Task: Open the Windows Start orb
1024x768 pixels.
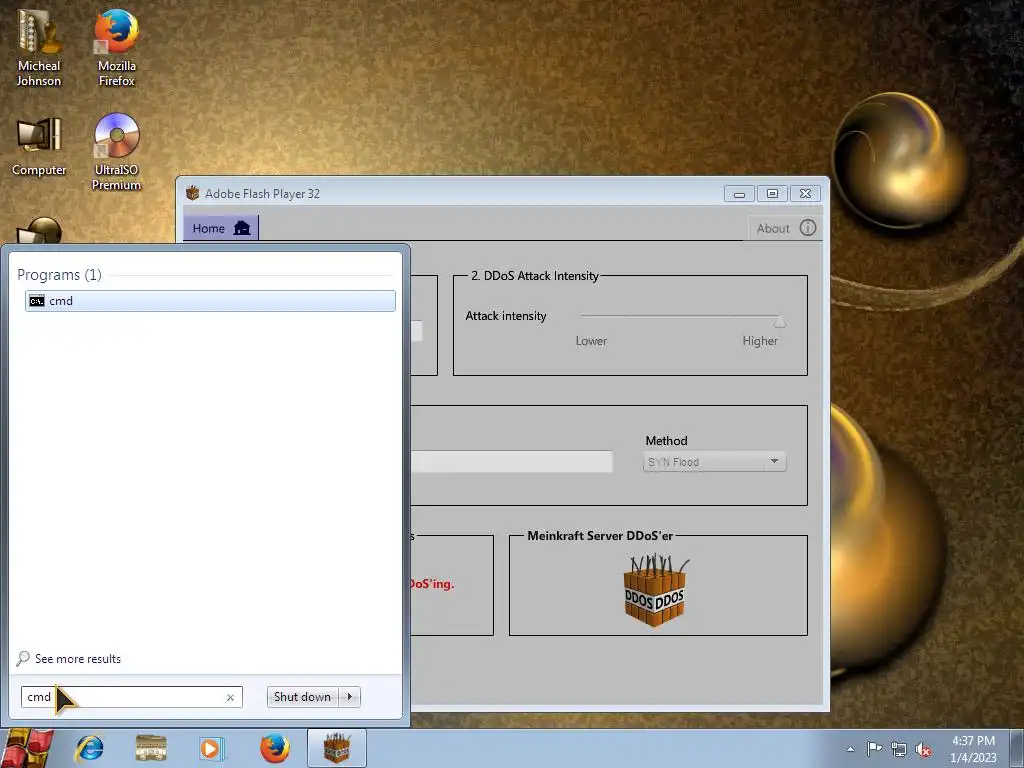Action: tap(26, 748)
